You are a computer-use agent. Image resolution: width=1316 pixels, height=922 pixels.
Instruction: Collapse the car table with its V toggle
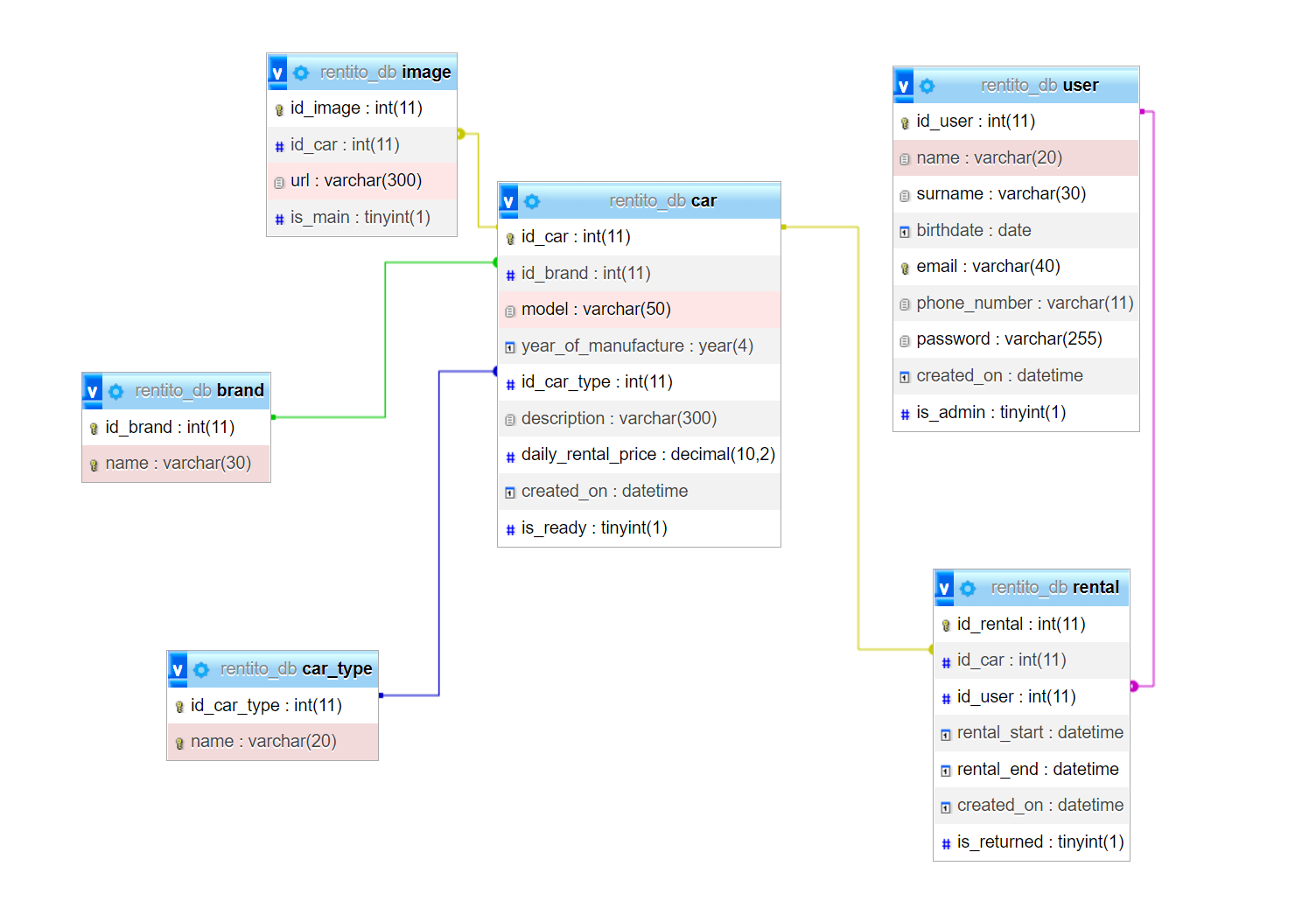click(508, 201)
